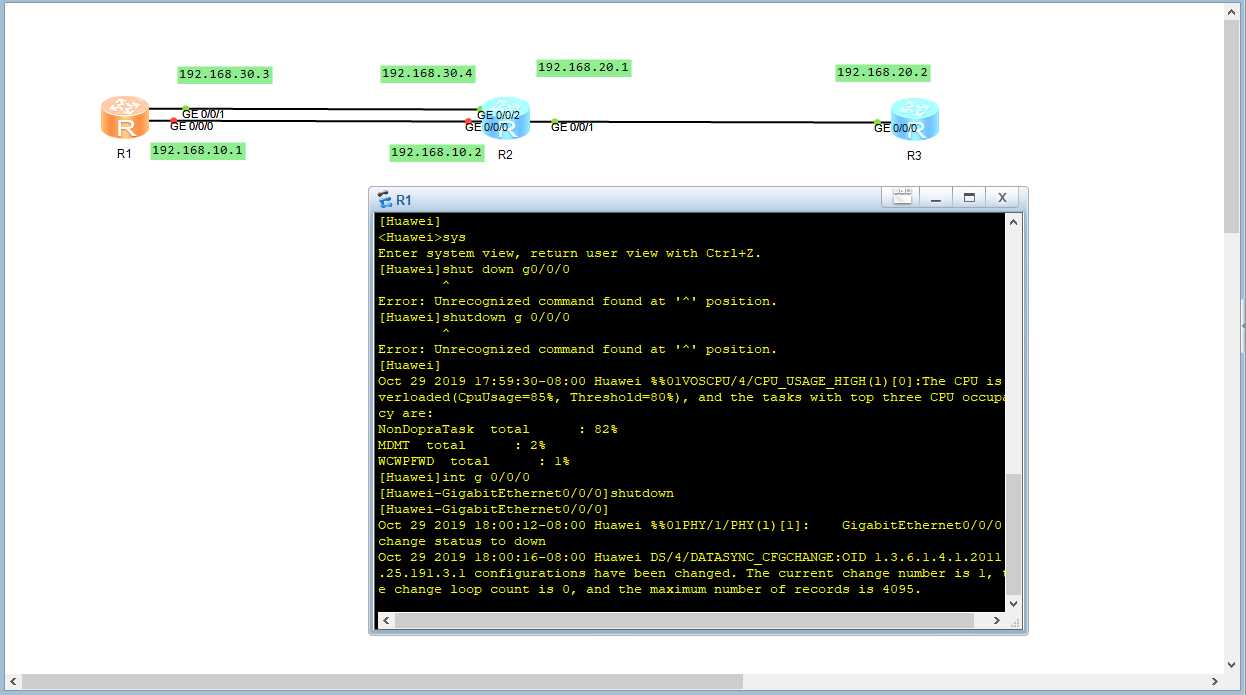Select the R3 router icon

click(x=916, y=119)
